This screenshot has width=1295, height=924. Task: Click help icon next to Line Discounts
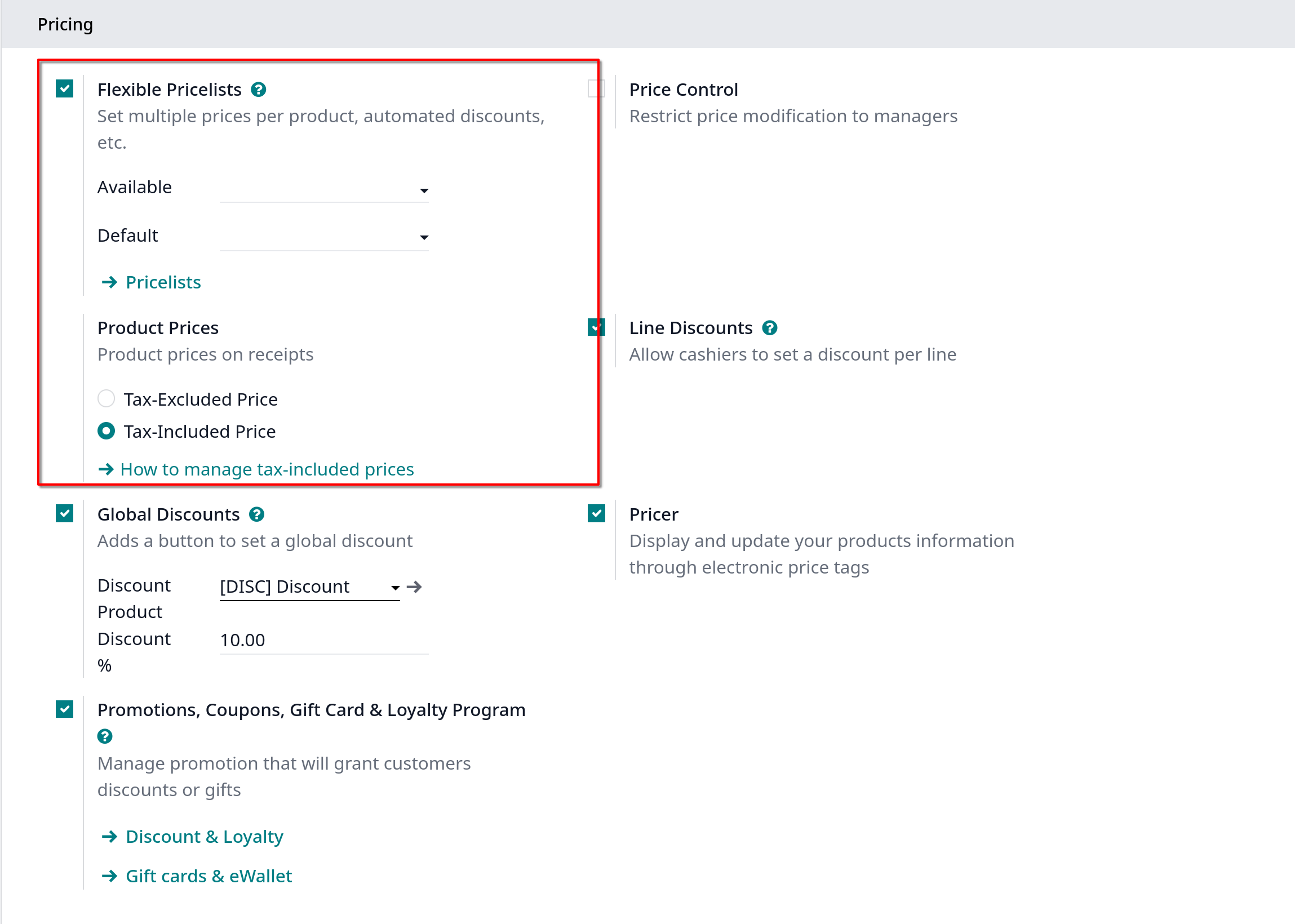[x=769, y=328]
